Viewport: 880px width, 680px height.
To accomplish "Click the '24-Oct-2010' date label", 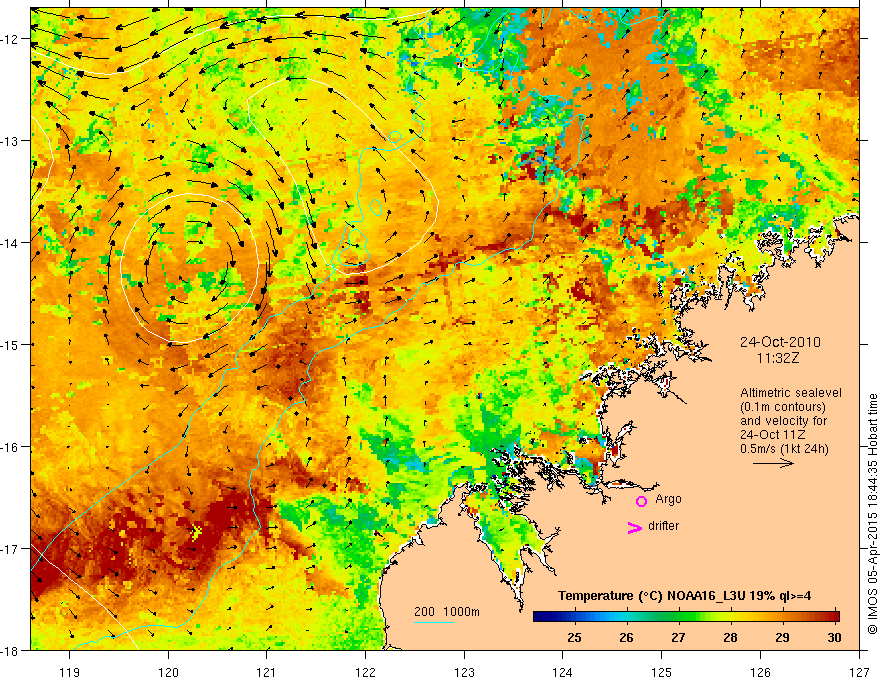I will click(780, 342).
